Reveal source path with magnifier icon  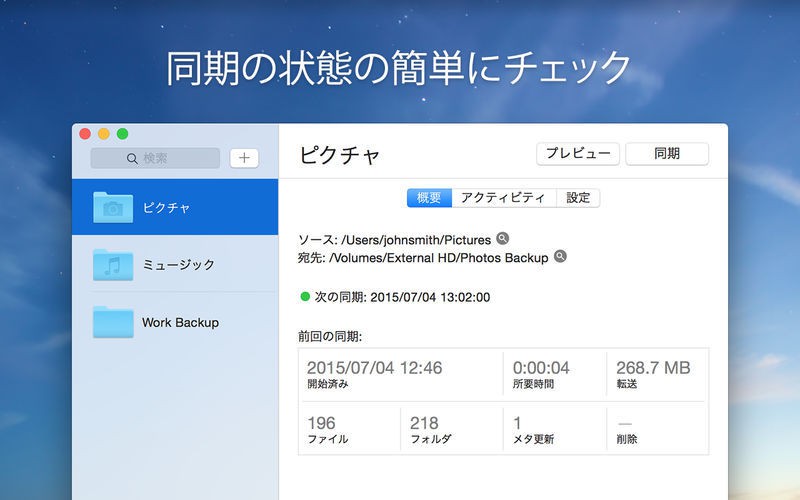tap(503, 239)
